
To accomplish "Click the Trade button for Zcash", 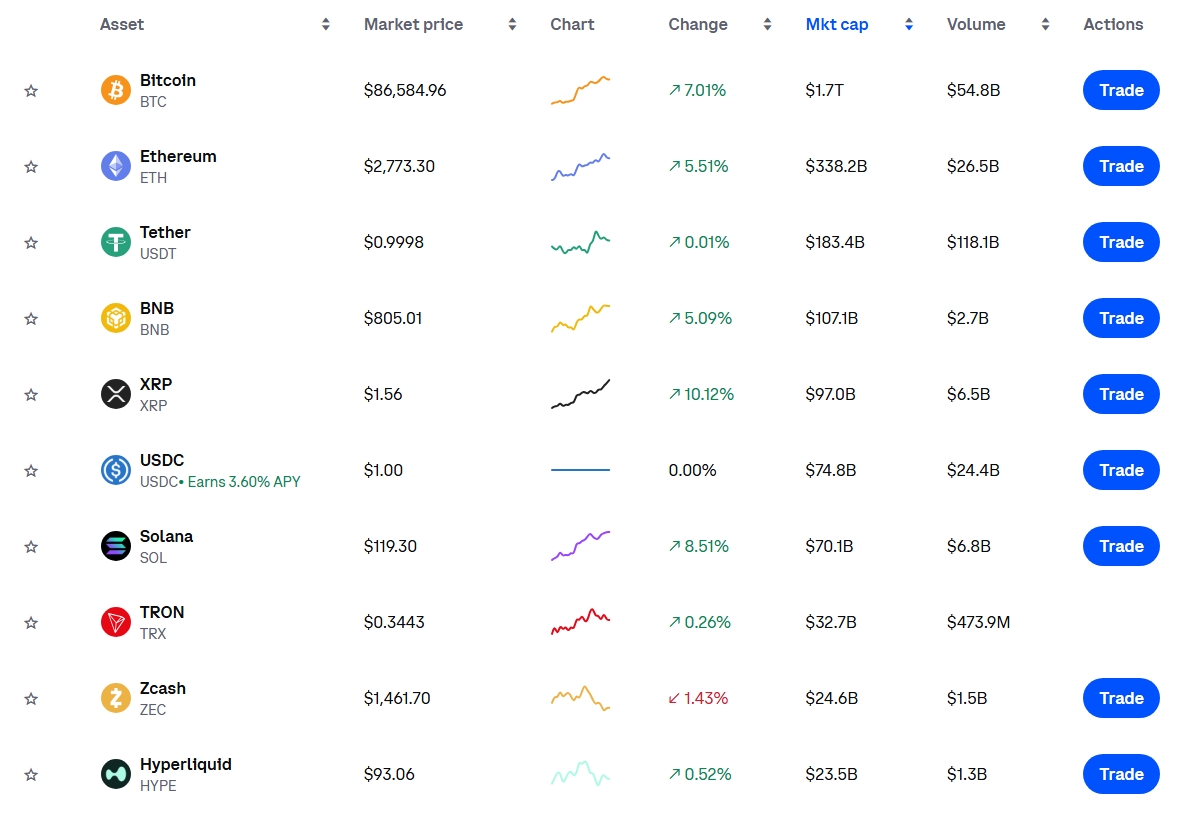I will coord(1121,698).
